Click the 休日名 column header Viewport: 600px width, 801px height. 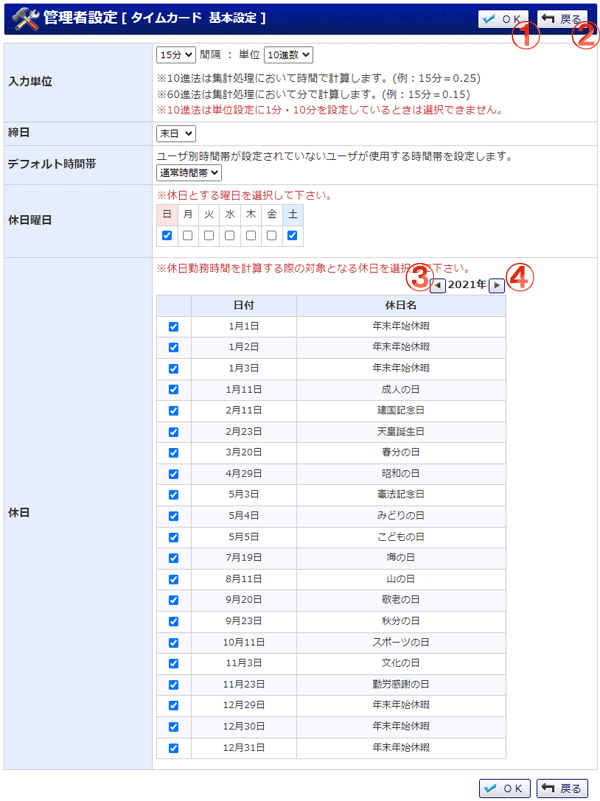point(401,305)
